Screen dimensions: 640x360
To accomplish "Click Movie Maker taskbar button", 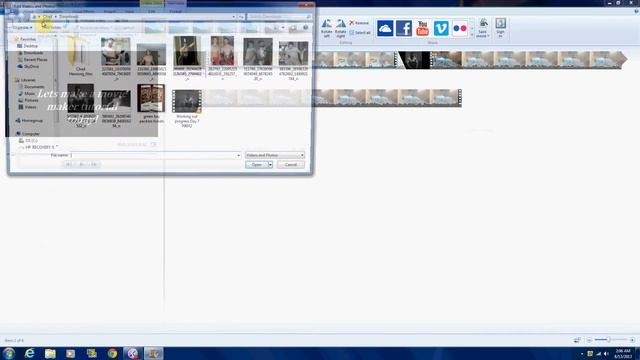I will pos(153,353).
